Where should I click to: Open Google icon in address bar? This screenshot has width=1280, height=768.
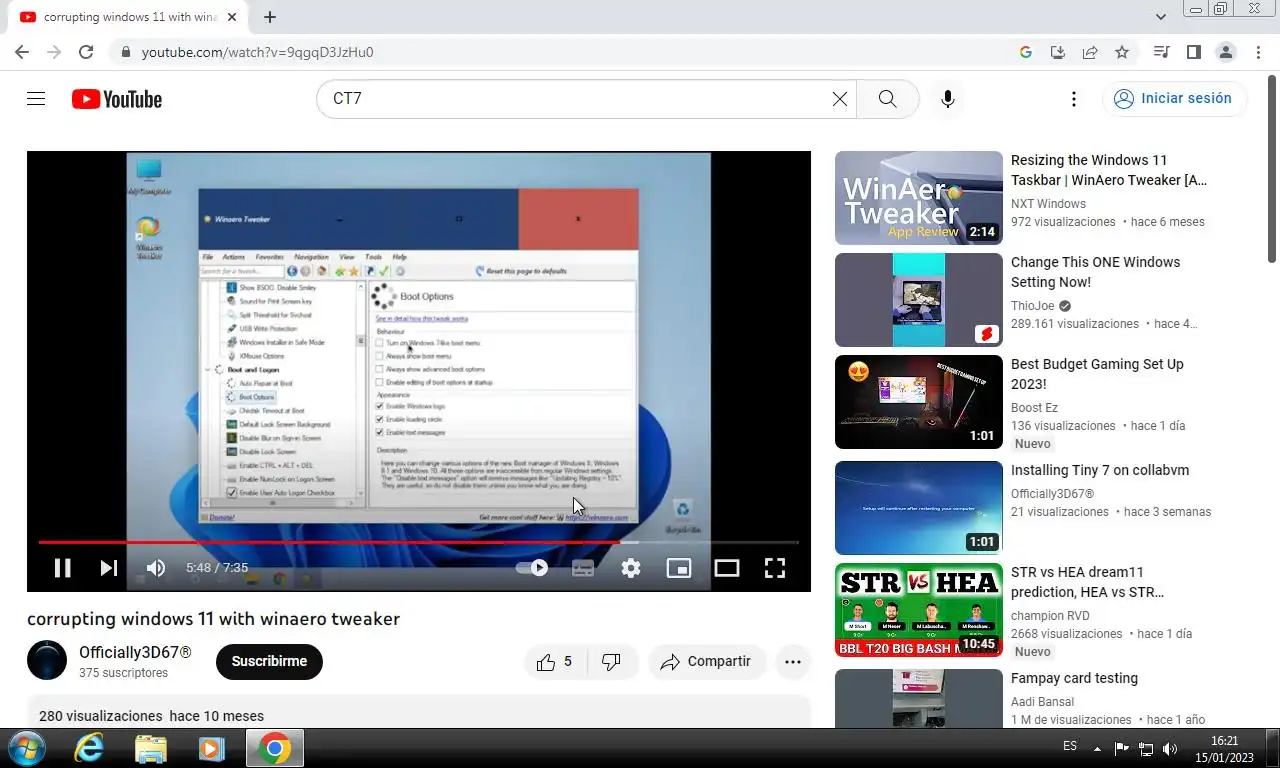pyautogui.click(x=1026, y=52)
